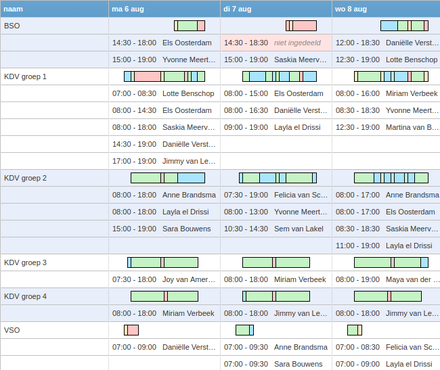This screenshot has width=440, height=370.
Task: Click Sara Bouwens' 07:00 - 09:30 VSO shift
Action: [276, 363]
